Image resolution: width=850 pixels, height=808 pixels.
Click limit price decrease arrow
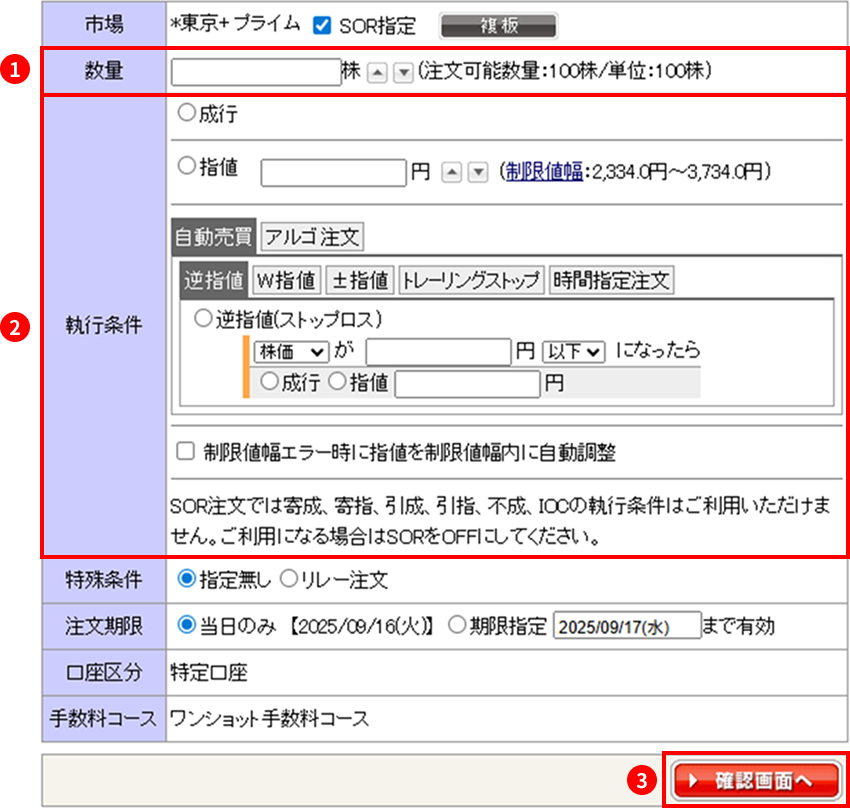click(x=478, y=173)
